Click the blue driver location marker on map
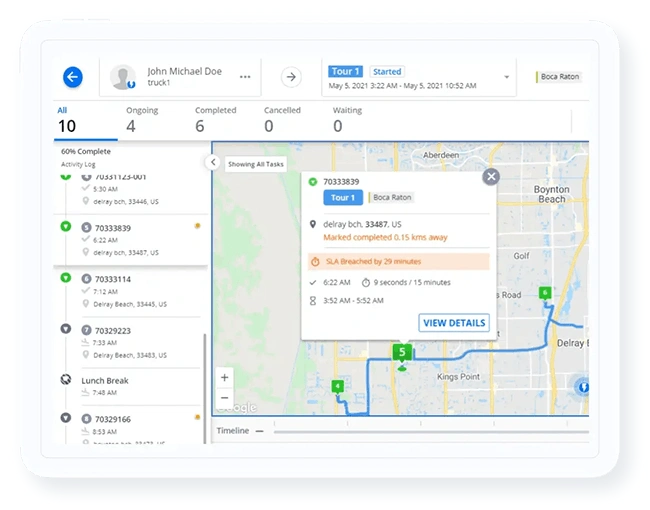This screenshot has height=510, width=650. 582,387
